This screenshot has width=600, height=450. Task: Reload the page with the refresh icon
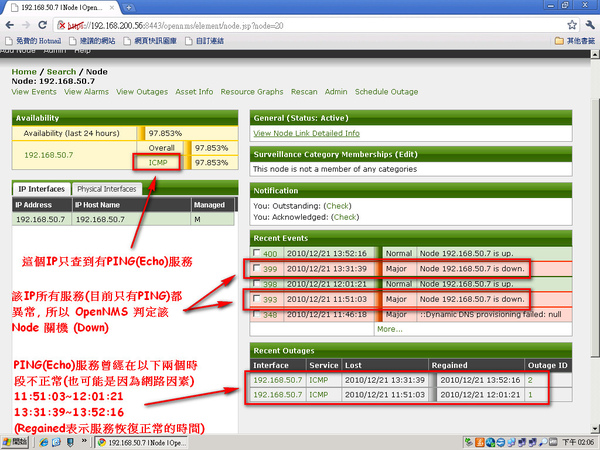click(x=42, y=25)
